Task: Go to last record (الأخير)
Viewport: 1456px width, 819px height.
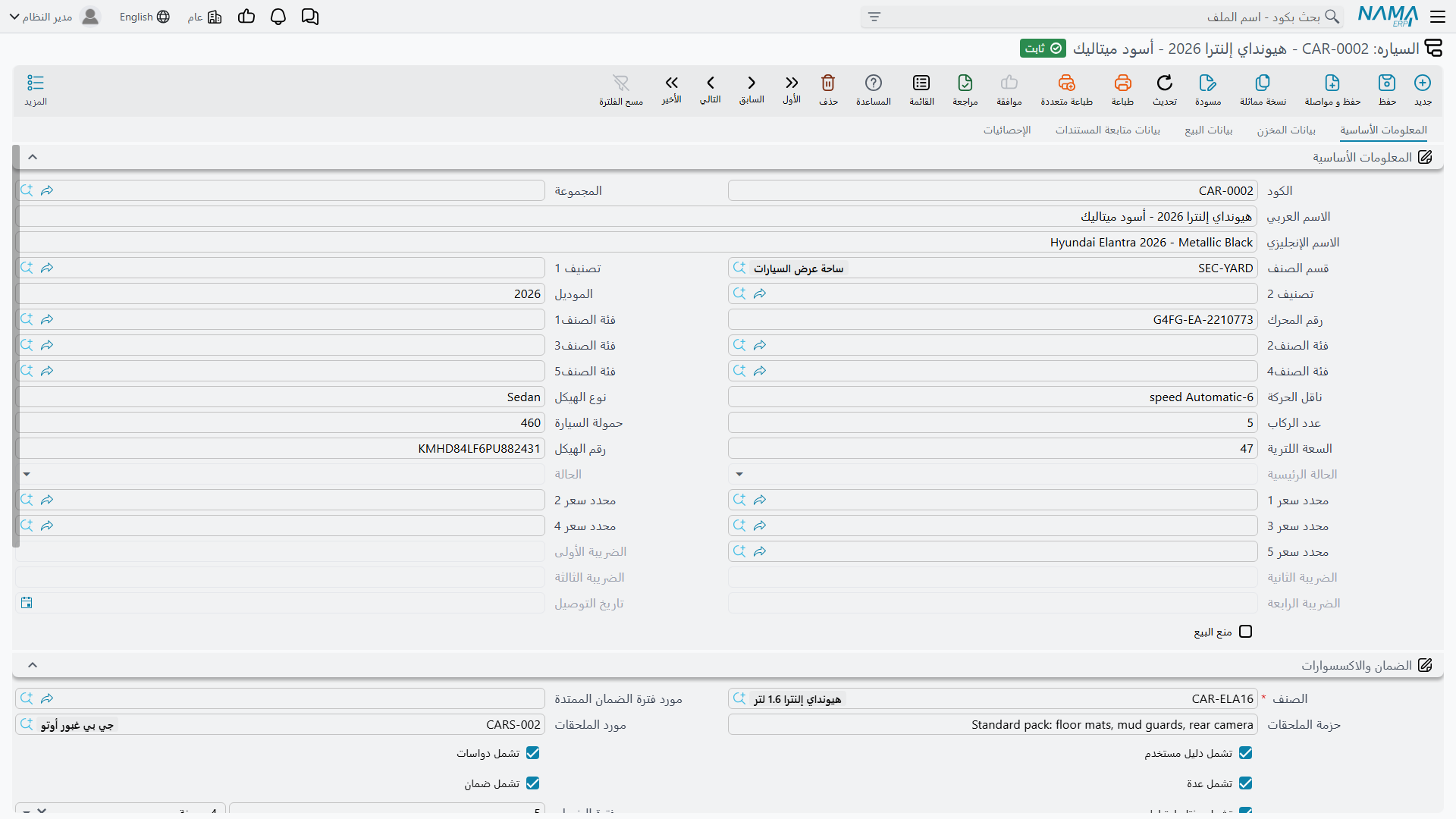Action: point(671,89)
